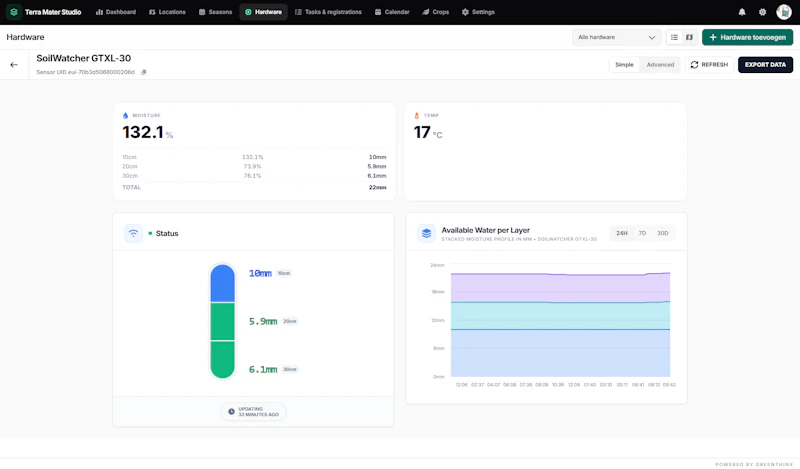
Task: Select the Simple view mode
Action: click(624, 65)
